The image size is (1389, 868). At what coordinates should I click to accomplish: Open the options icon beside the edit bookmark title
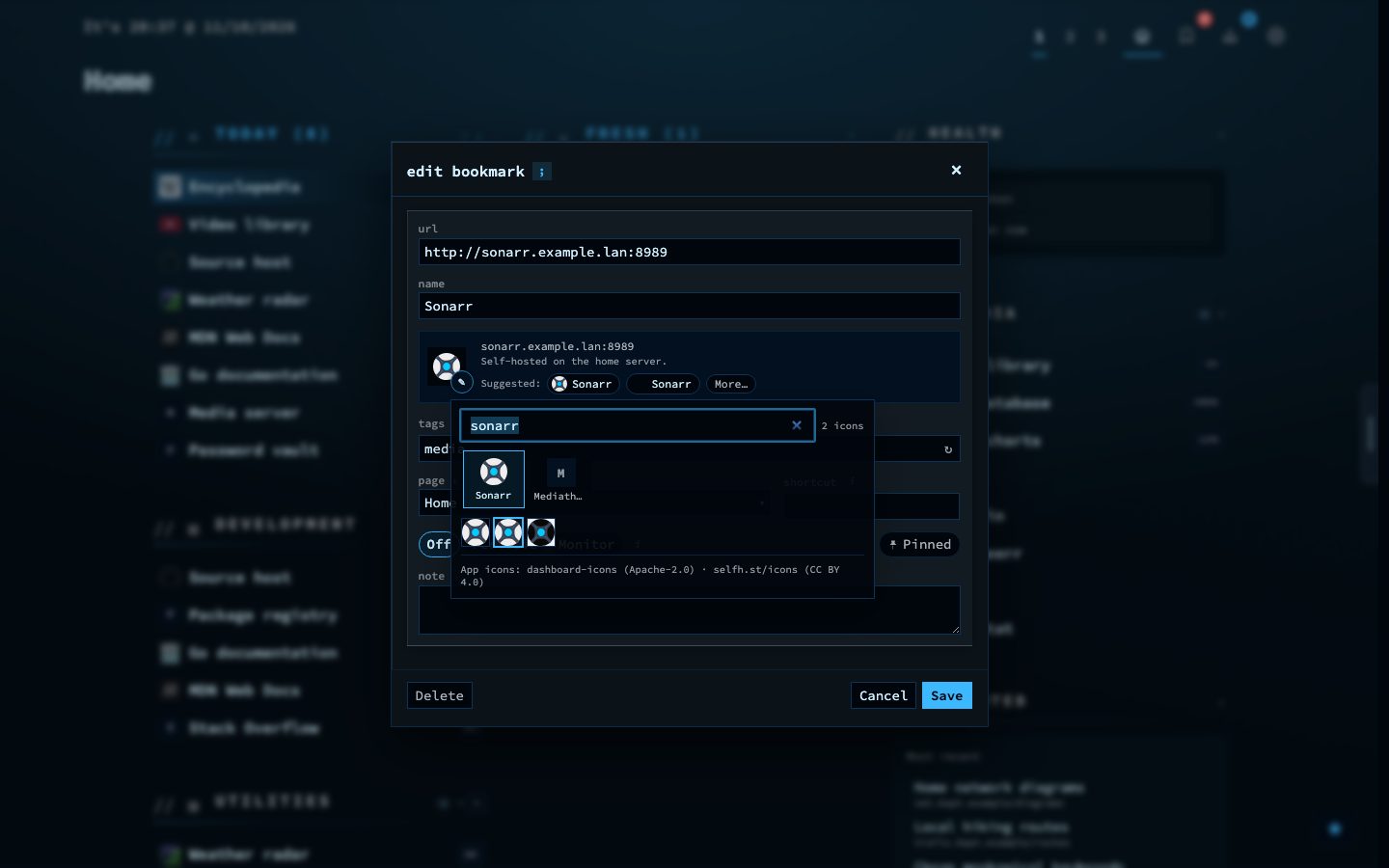click(542, 172)
